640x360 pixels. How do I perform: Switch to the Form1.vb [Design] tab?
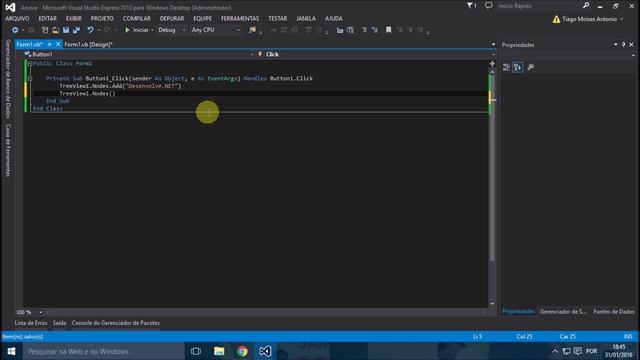(x=88, y=44)
